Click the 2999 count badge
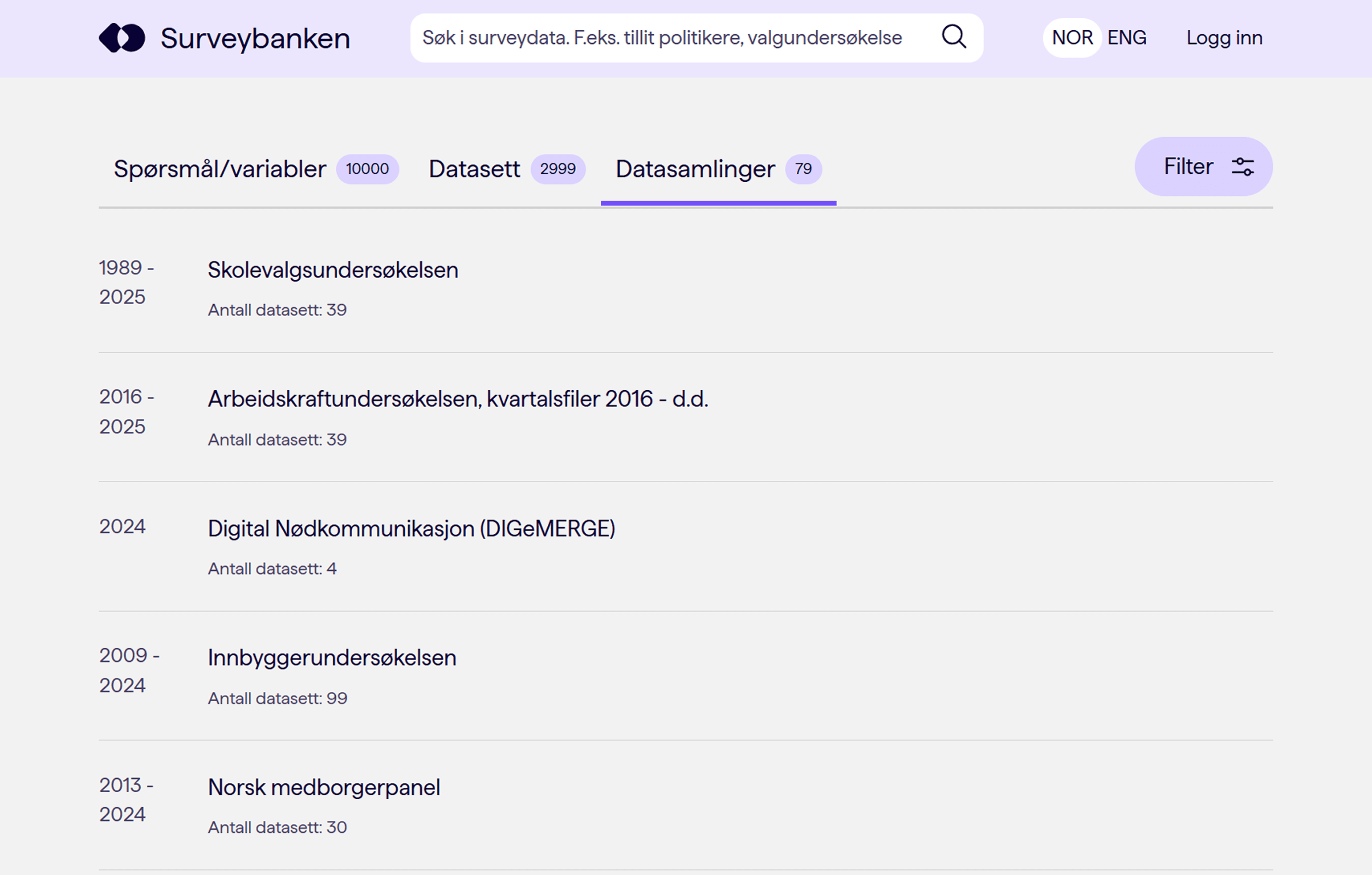Image resolution: width=1372 pixels, height=875 pixels. coord(558,169)
